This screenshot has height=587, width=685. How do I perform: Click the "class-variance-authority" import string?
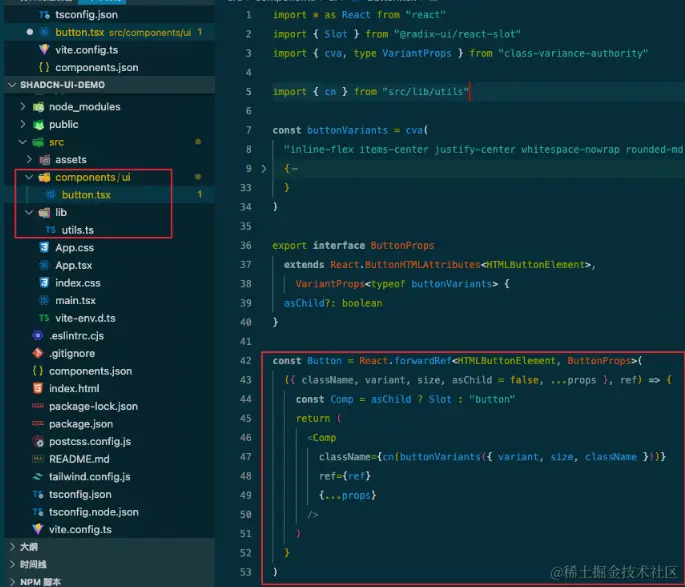click(x=573, y=53)
